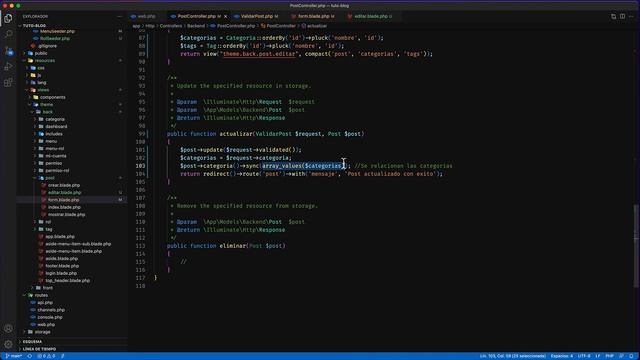
Task: Click line number 103 in the gutter
Action: [140, 166]
